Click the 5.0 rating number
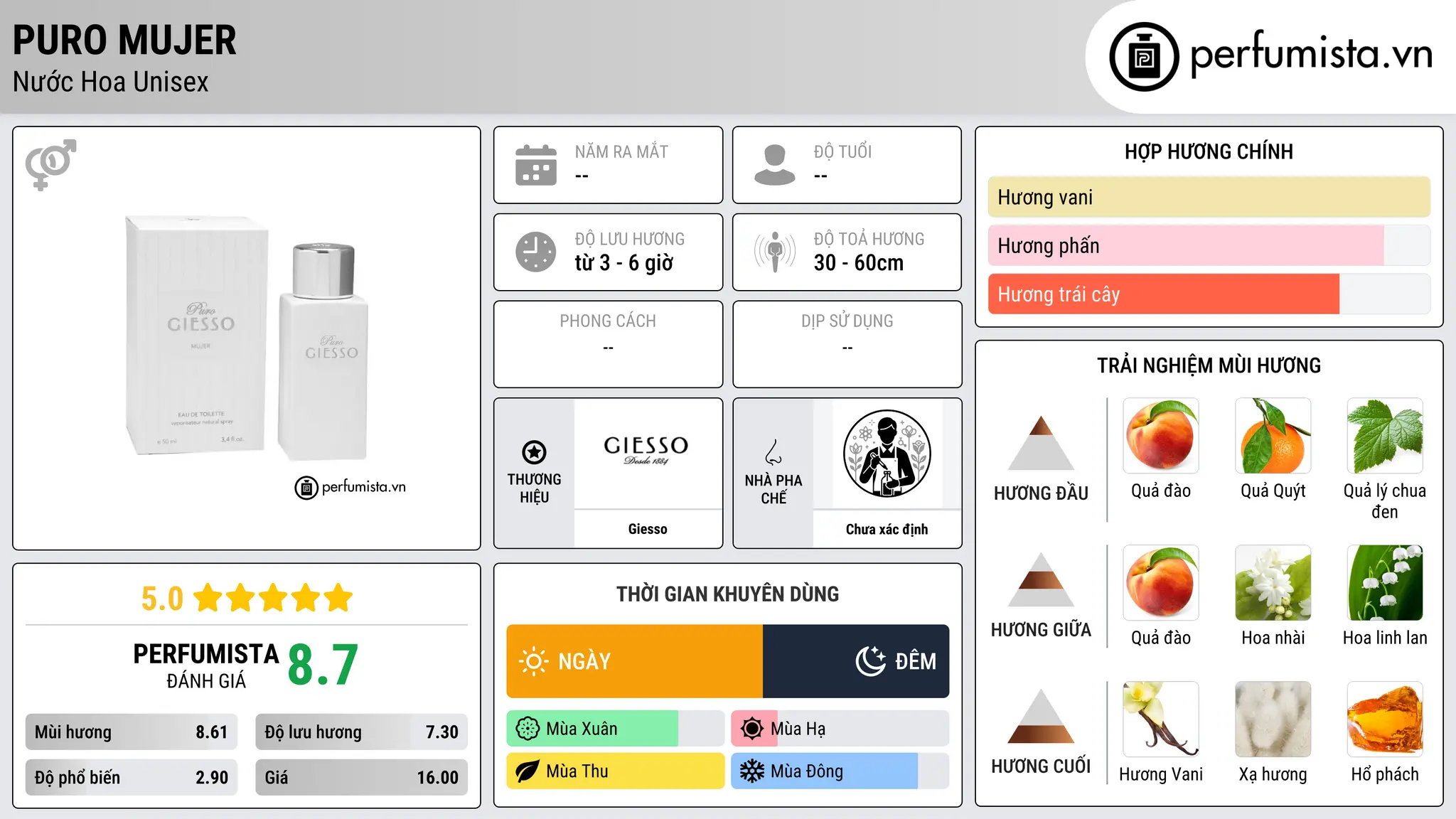The height and width of the screenshot is (819, 1456). click(x=162, y=598)
